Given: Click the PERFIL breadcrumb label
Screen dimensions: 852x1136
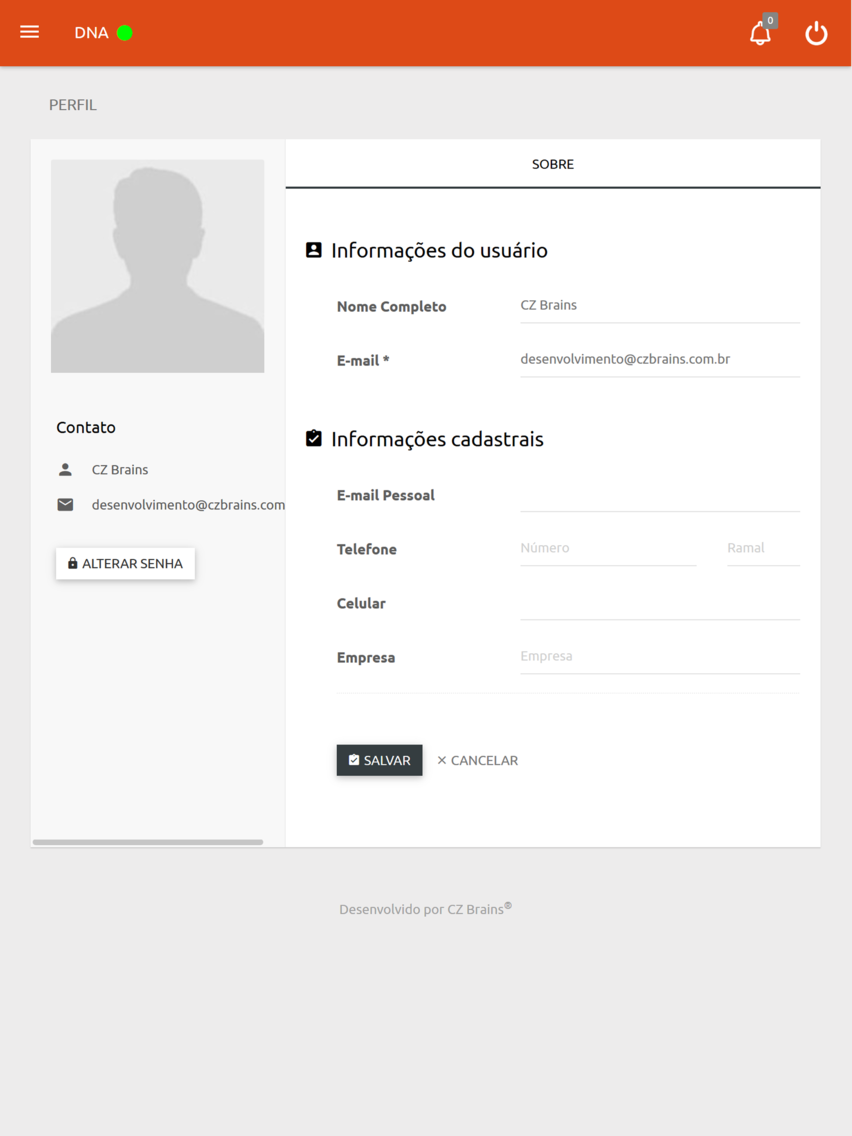Looking at the screenshot, I should point(72,105).
